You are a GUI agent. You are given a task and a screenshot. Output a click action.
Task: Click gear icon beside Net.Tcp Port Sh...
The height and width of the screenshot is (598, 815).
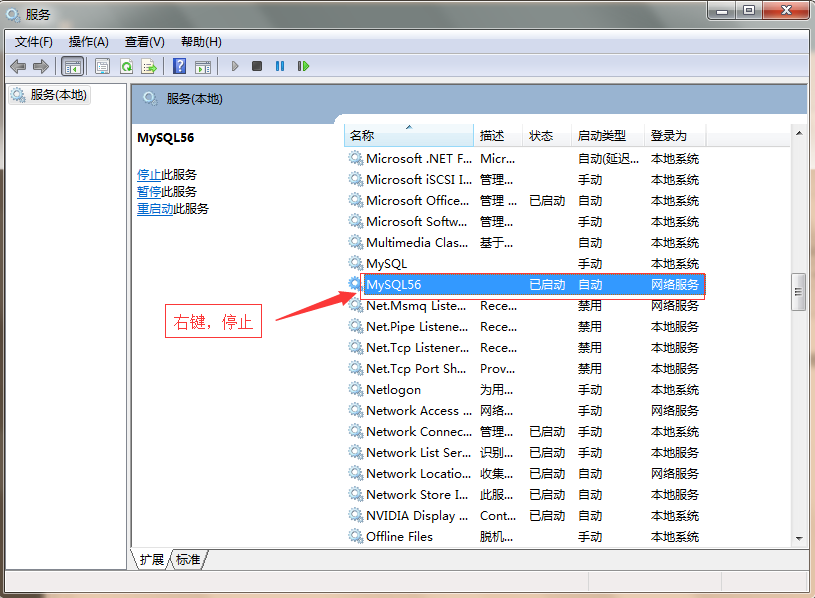[x=356, y=368]
